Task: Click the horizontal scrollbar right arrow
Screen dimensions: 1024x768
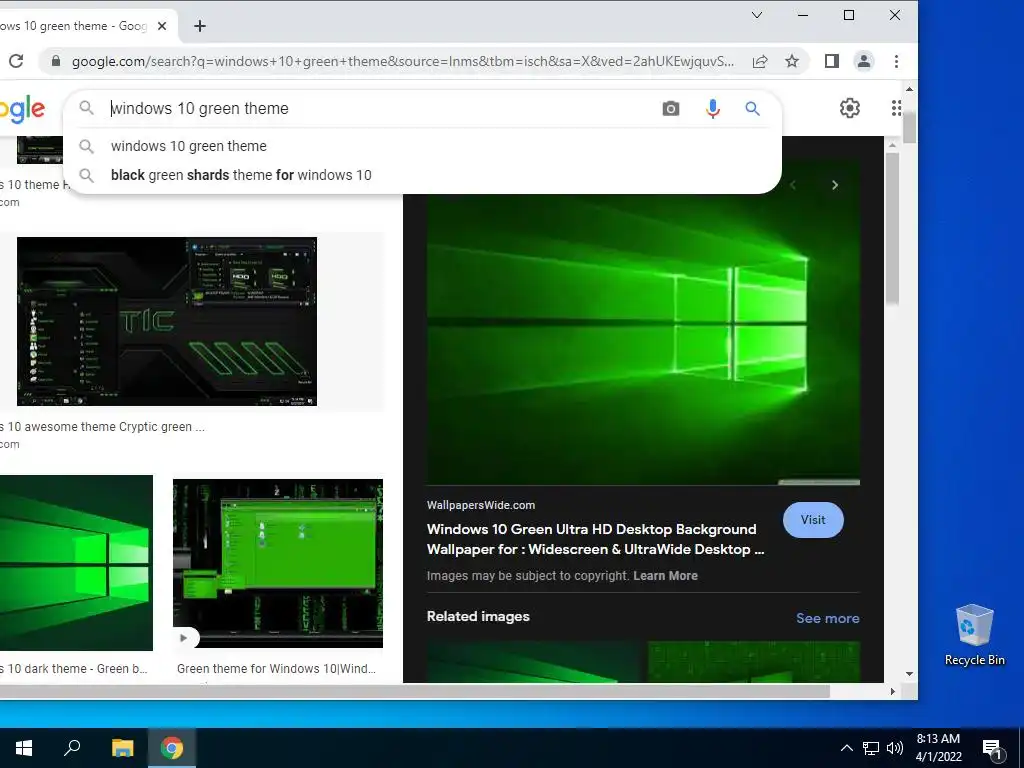Action: 892,691
